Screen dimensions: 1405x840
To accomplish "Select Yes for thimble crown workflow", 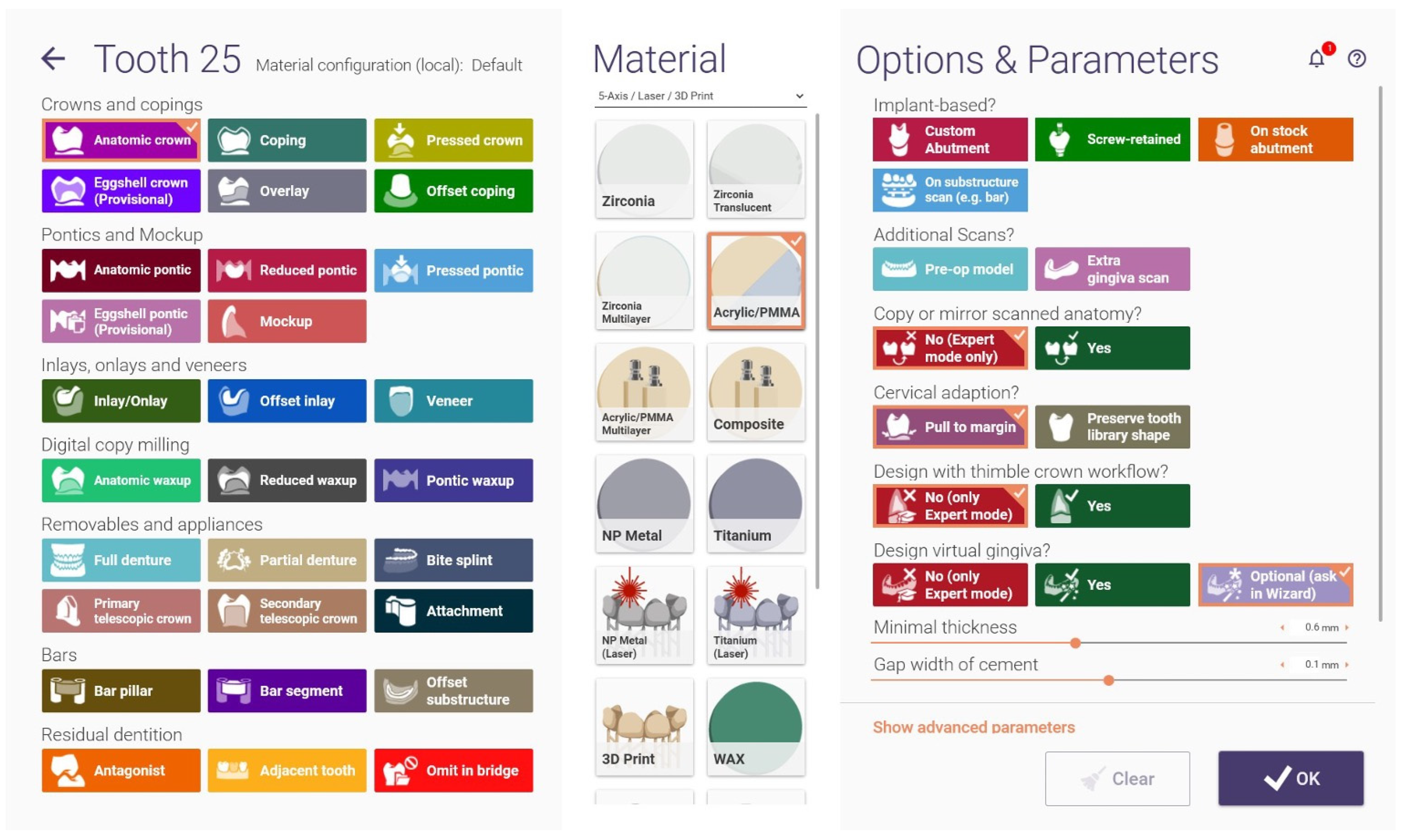I will (1112, 505).
